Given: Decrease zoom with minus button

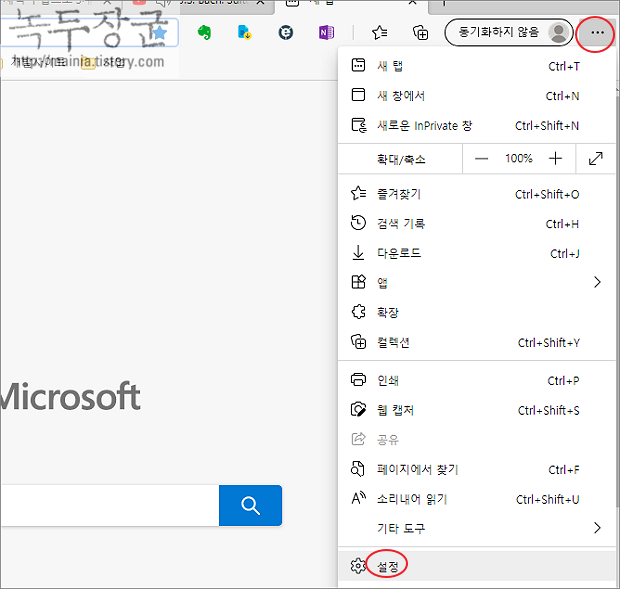Looking at the screenshot, I should [481, 159].
